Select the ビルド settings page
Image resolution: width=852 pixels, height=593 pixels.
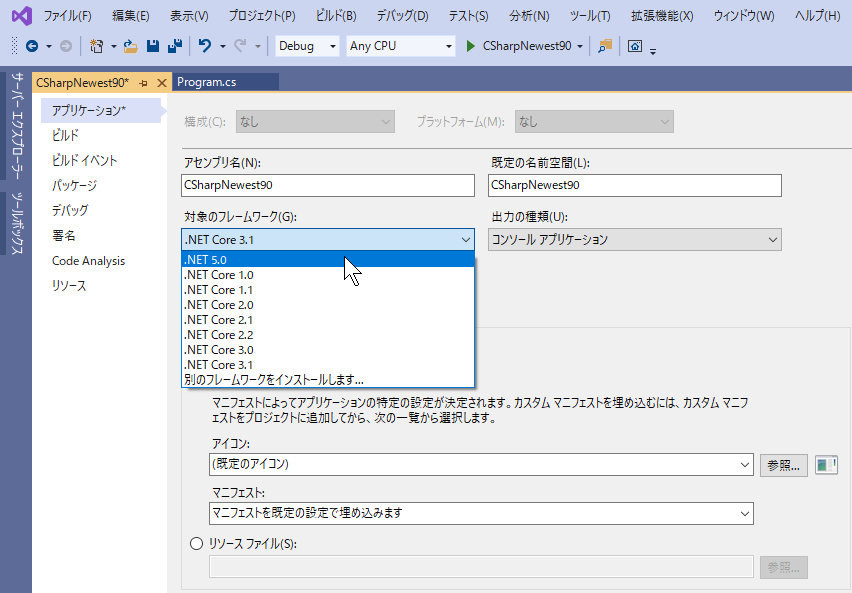[65, 135]
